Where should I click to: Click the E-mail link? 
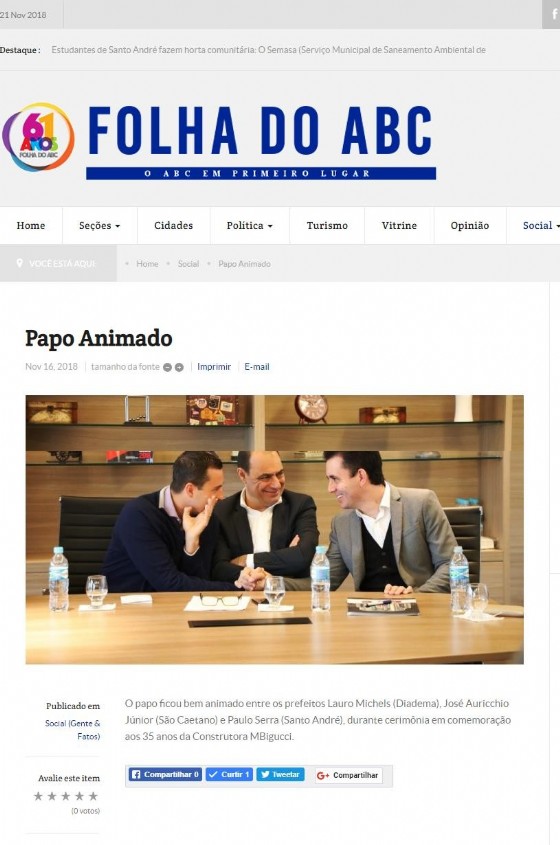pyautogui.click(x=257, y=367)
